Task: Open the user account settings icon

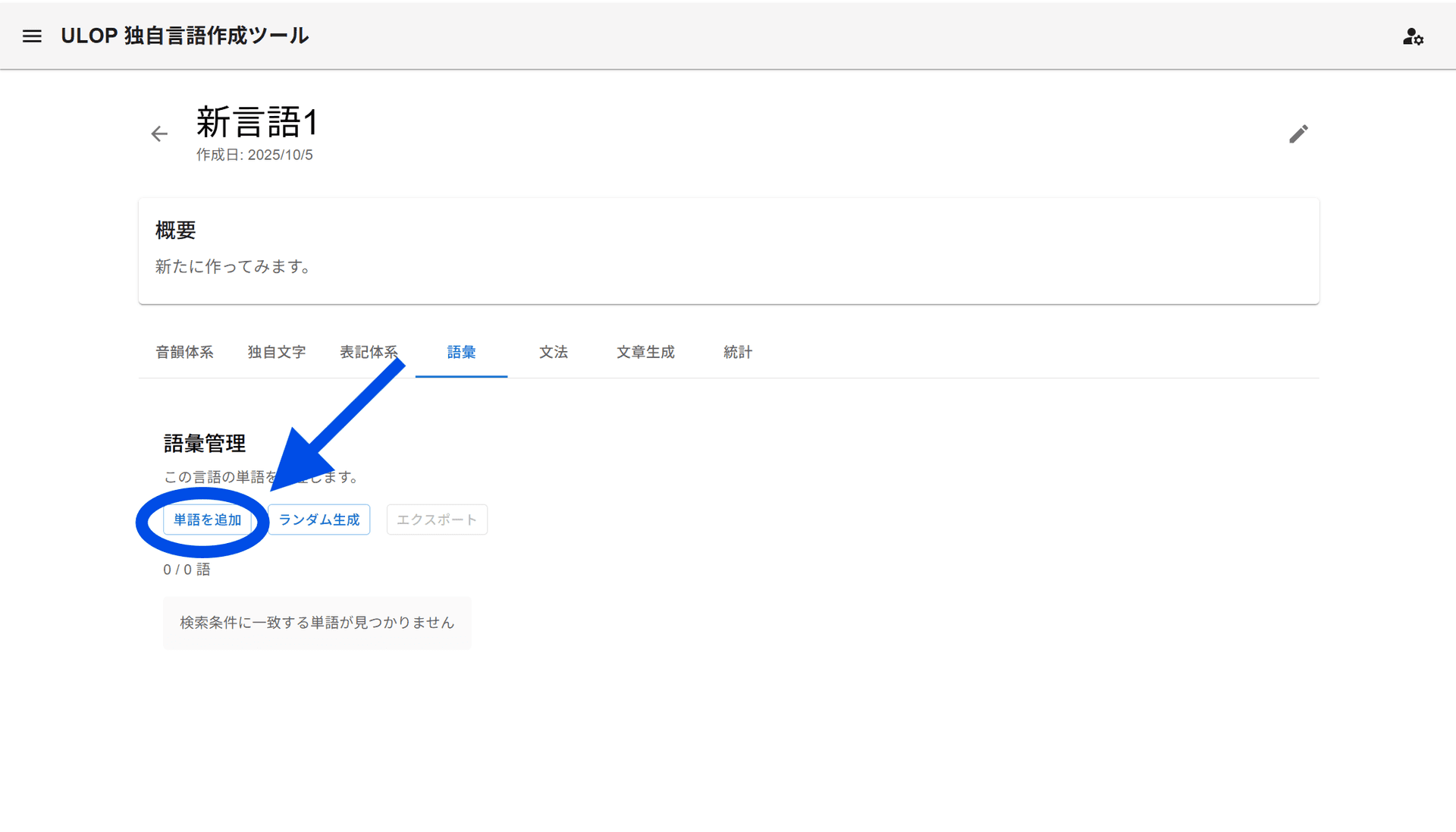Action: pos(1412,36)
